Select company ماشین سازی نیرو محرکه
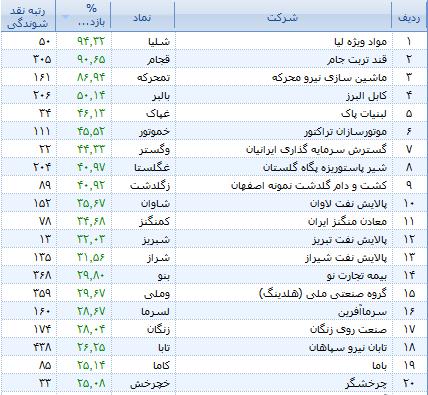428x395 pixels. coord(330,78)
